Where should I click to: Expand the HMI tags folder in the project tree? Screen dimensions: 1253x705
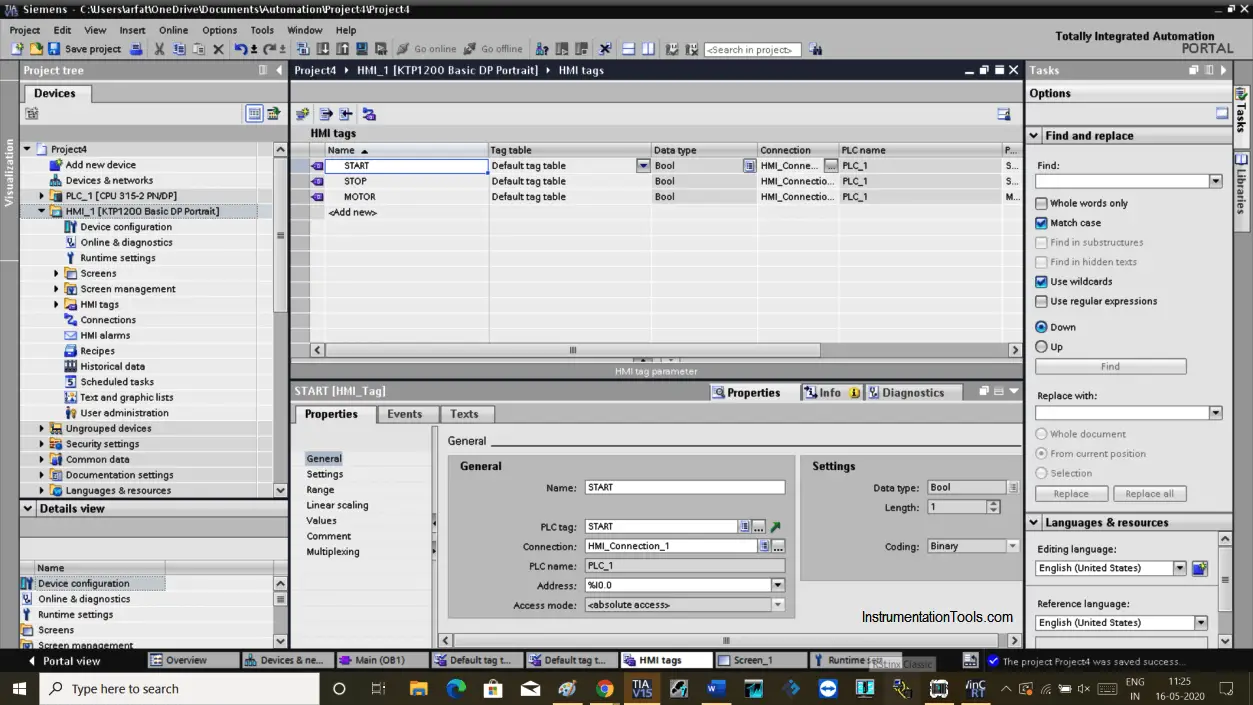pos(57,304)
